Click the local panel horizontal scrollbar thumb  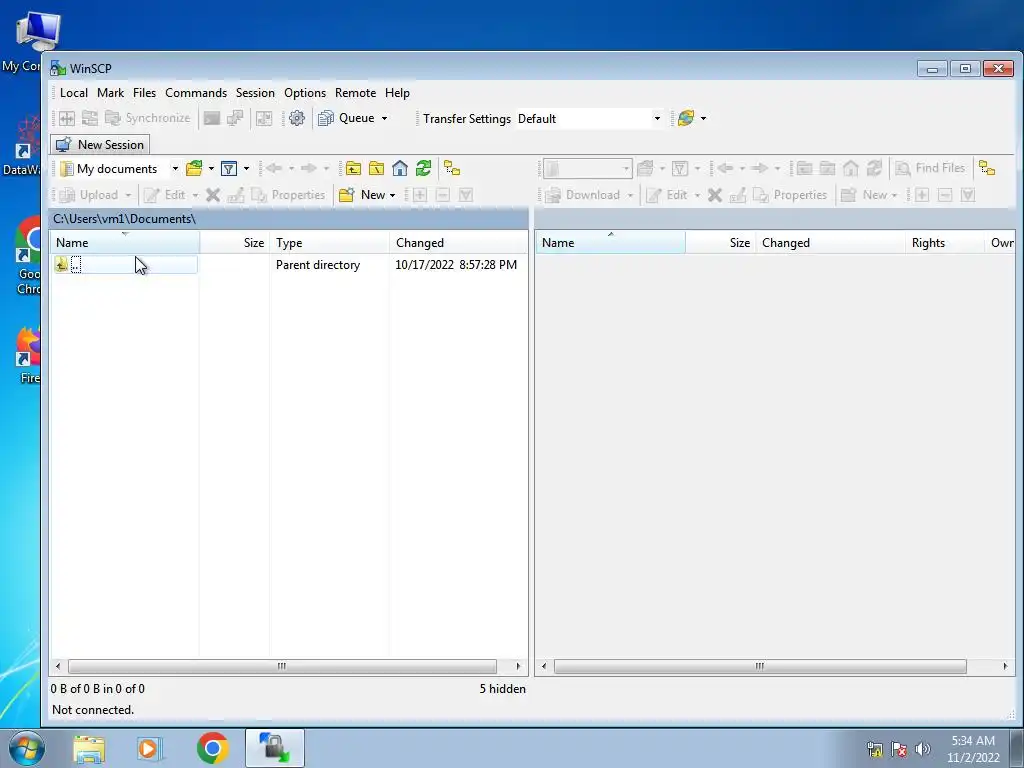(282, 666)
